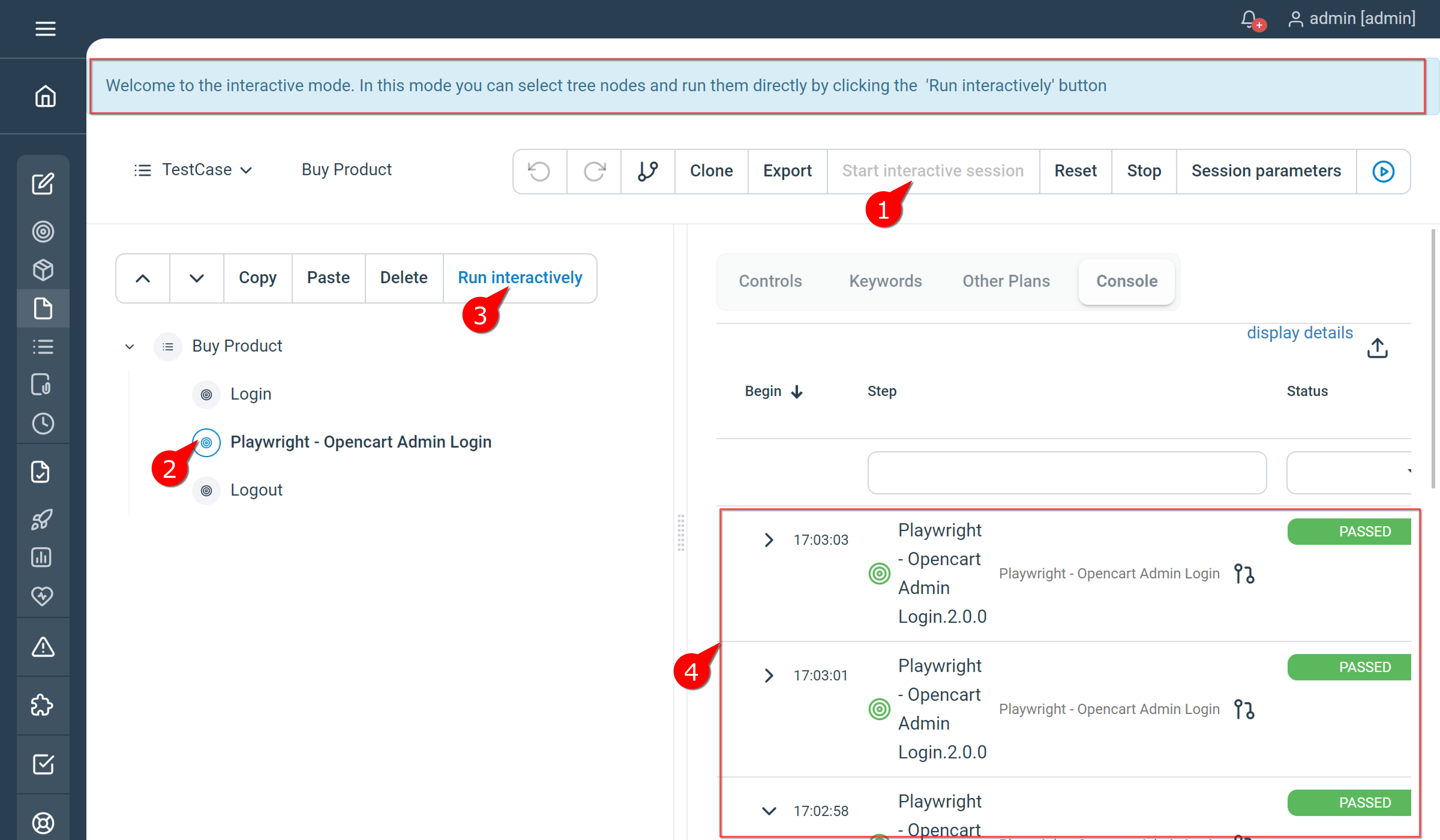The width and height of the screenshot is (1440, 840).
Task: Open the puzzle-piece extensions icon in sidebar
Action: 43,706
